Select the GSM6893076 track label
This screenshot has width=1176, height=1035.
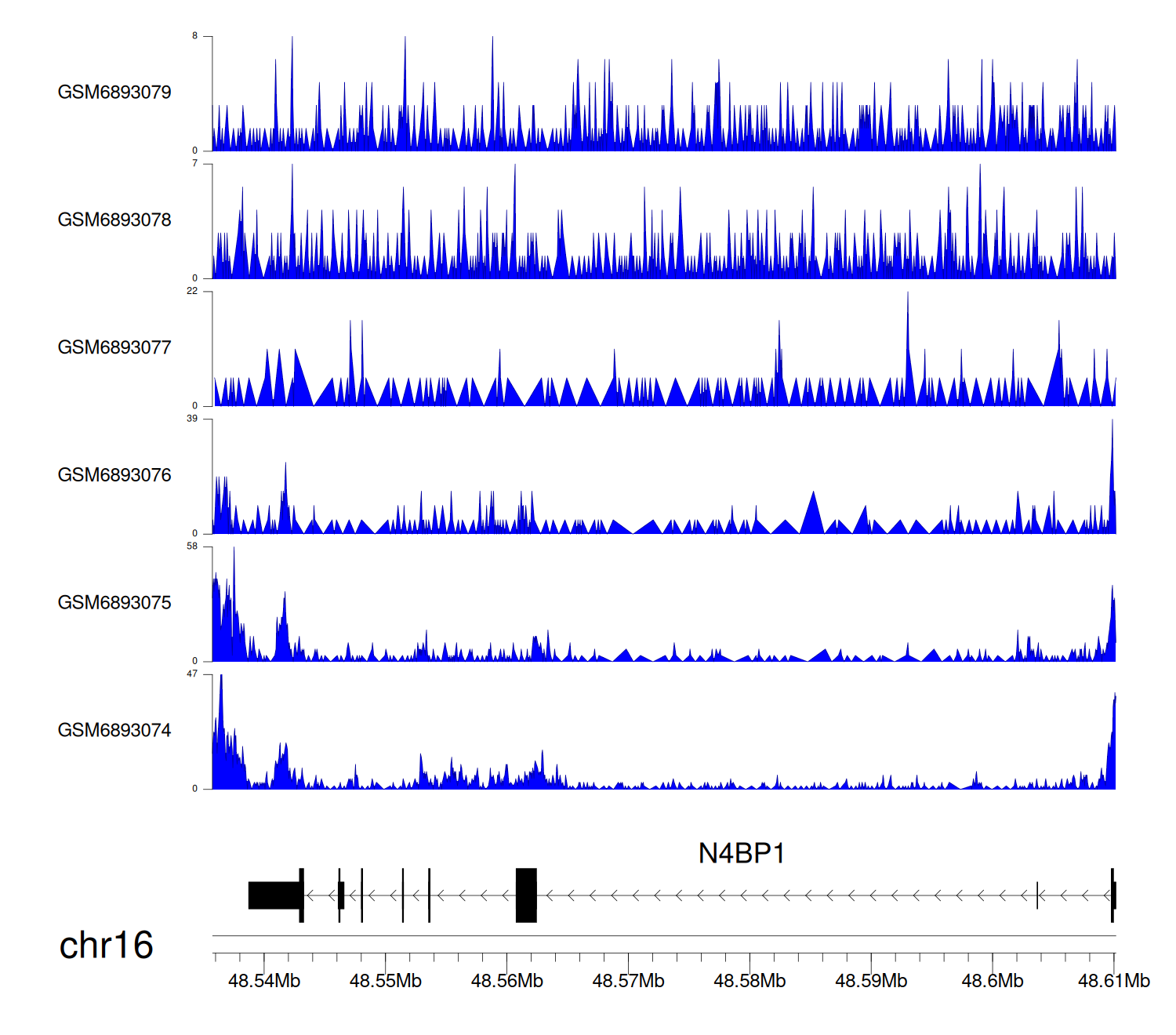point(114,476)
